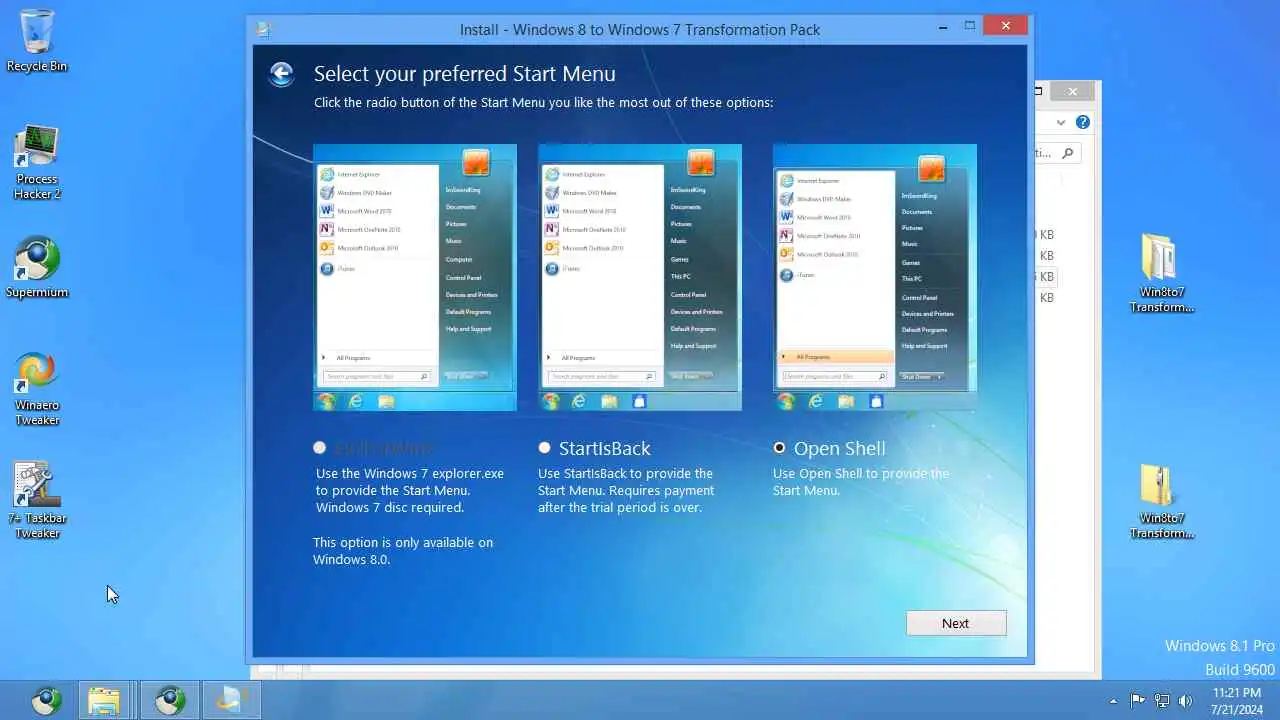Screen dimensions: 1280x720
Task: Click 'This option is only available on Windows 8.0.'
Action: [x=403, y=551]
